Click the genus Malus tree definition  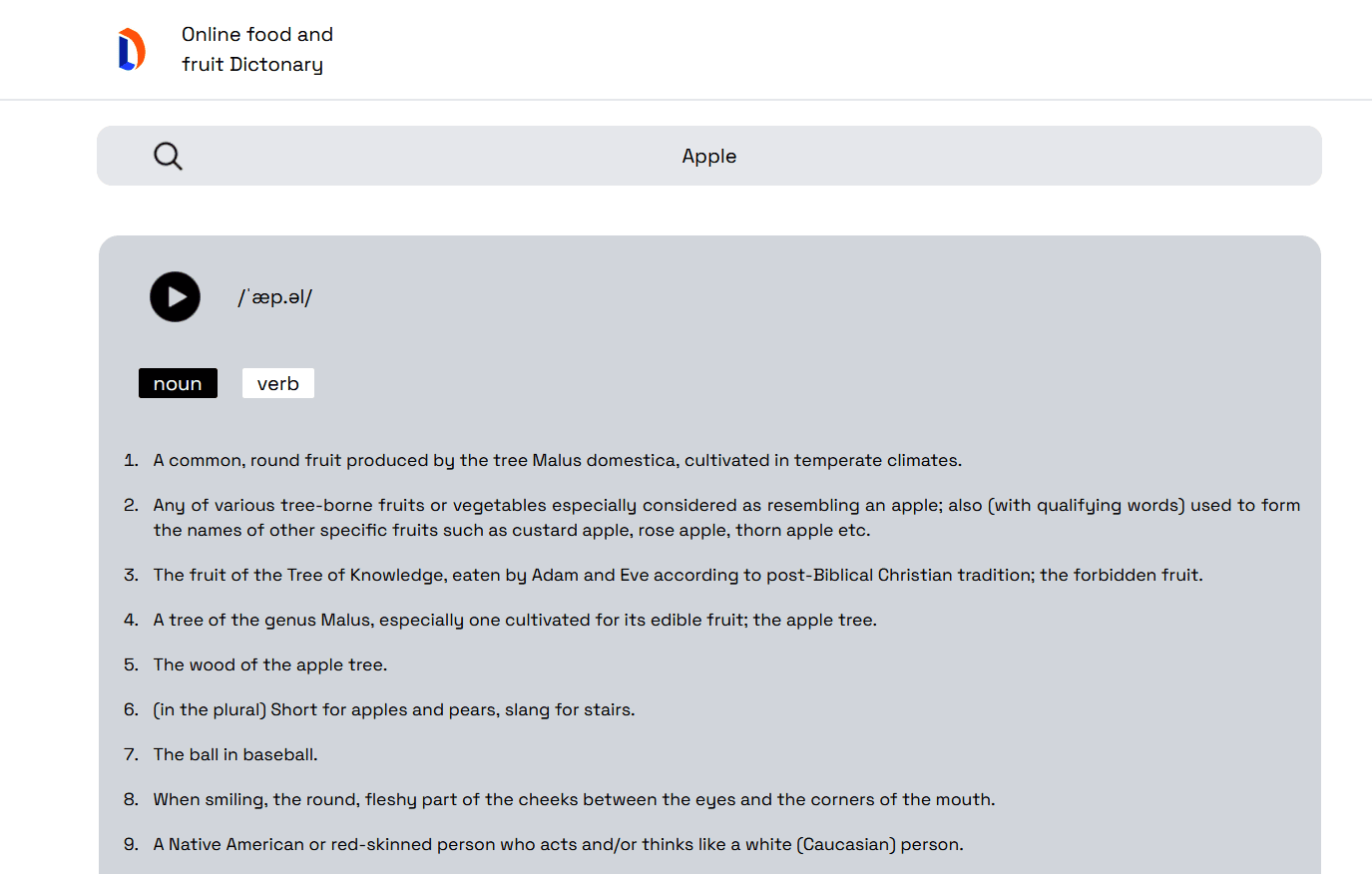tap(515, 620)
